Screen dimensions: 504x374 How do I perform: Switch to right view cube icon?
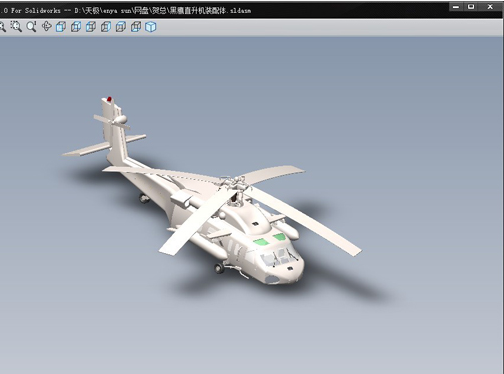106,27
